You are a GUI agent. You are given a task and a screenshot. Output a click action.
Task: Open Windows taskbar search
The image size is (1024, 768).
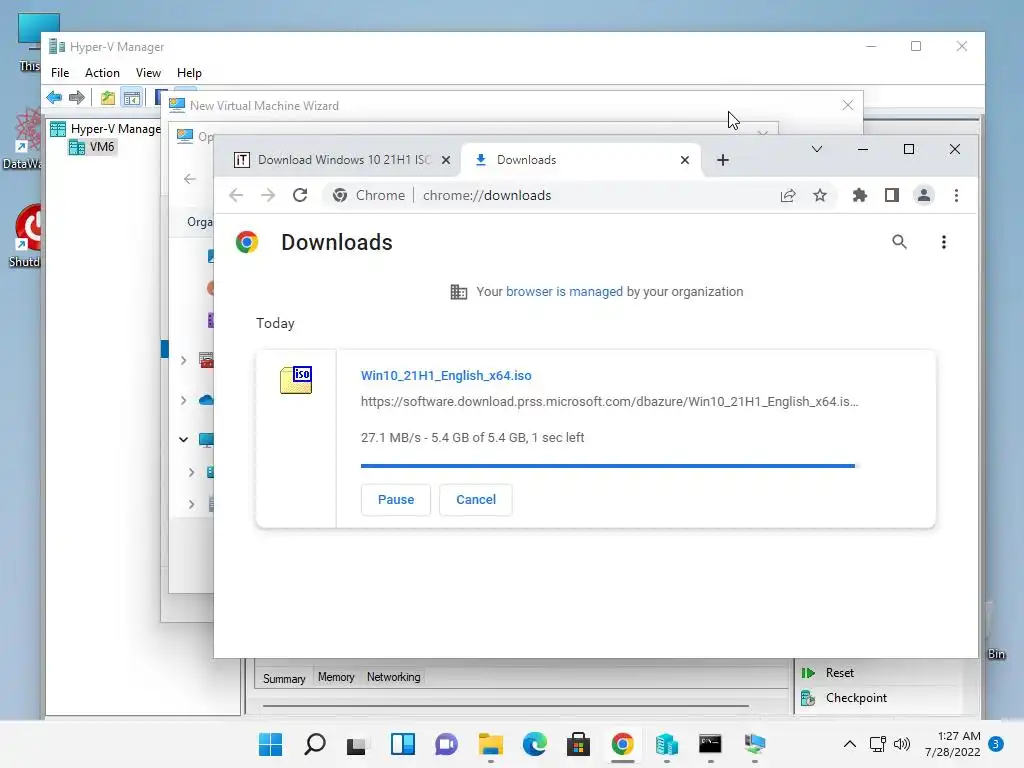coord(315,744)
